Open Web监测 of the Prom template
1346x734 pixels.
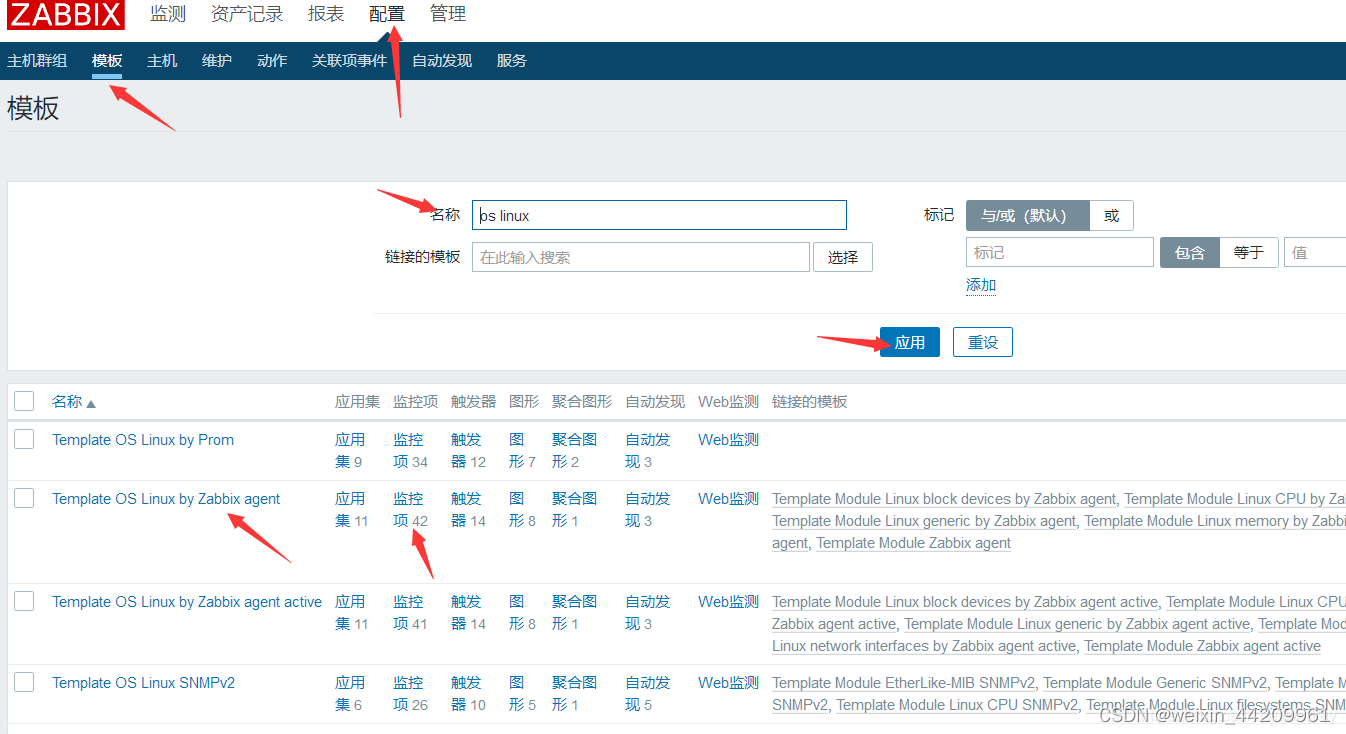click(x=728, y=440)
